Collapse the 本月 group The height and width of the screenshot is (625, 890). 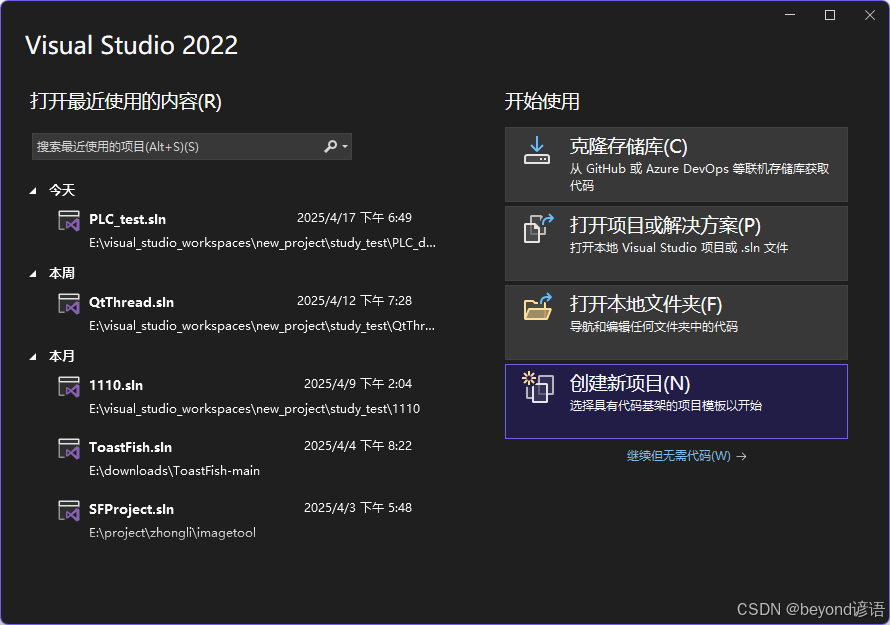33,357
